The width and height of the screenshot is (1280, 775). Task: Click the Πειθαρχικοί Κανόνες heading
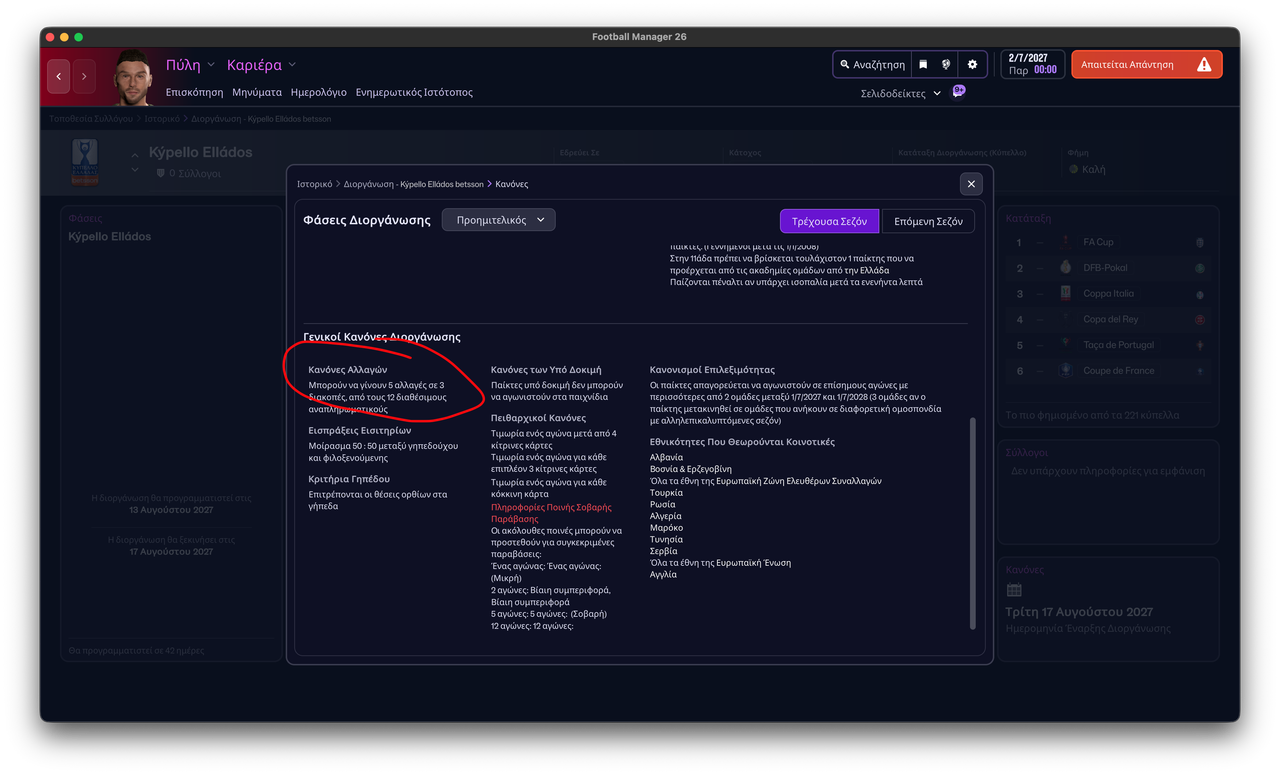(x=538, y=418)
